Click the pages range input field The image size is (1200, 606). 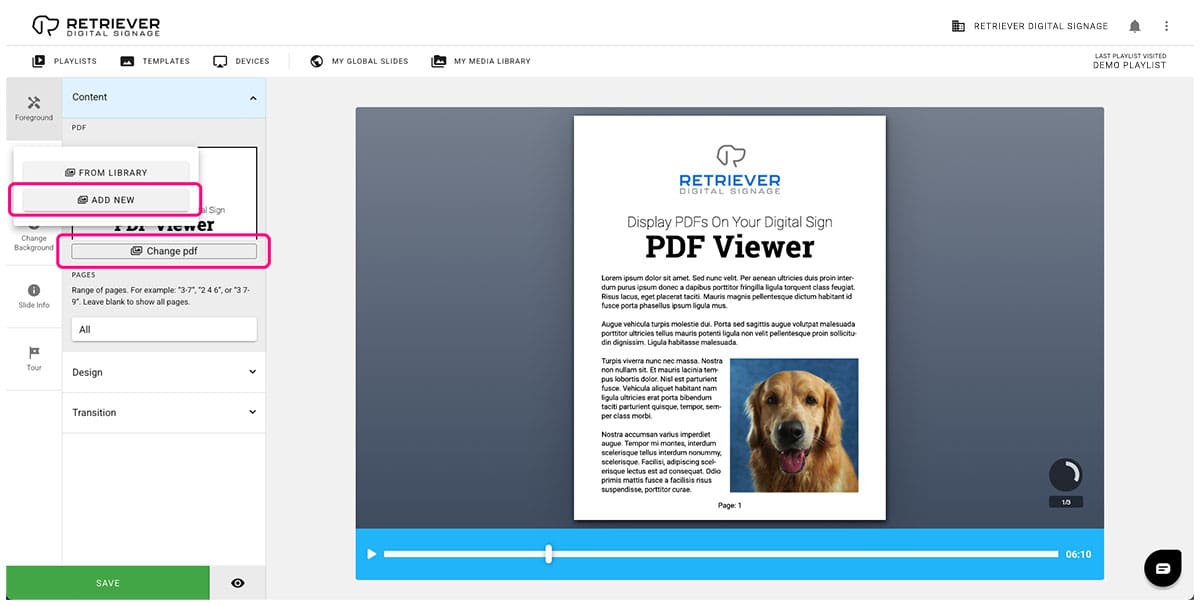pyautogui.click(x=164, y=329)
